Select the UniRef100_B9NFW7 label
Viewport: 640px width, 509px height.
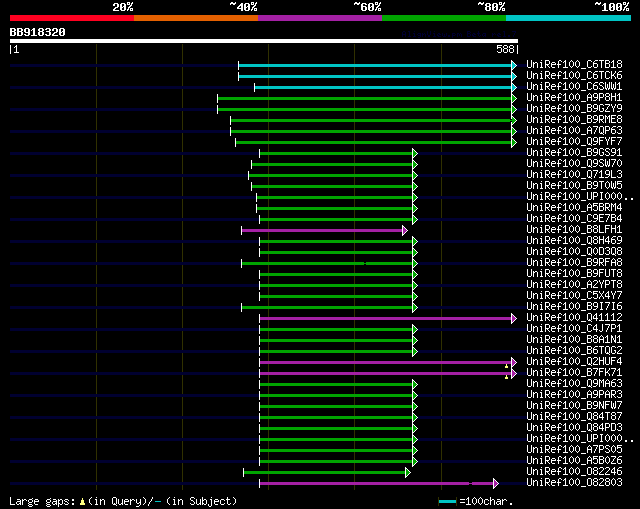(x=574, y=406)
